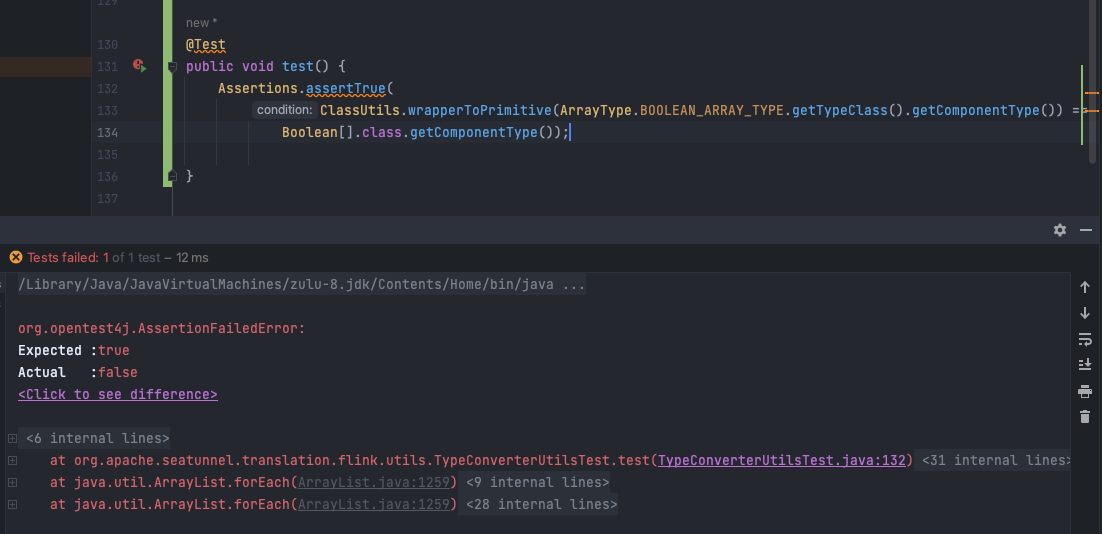1102x534 pixels.
Task: Jump up the stack trace with the up arrow
Action: [x=1084, y=287]
